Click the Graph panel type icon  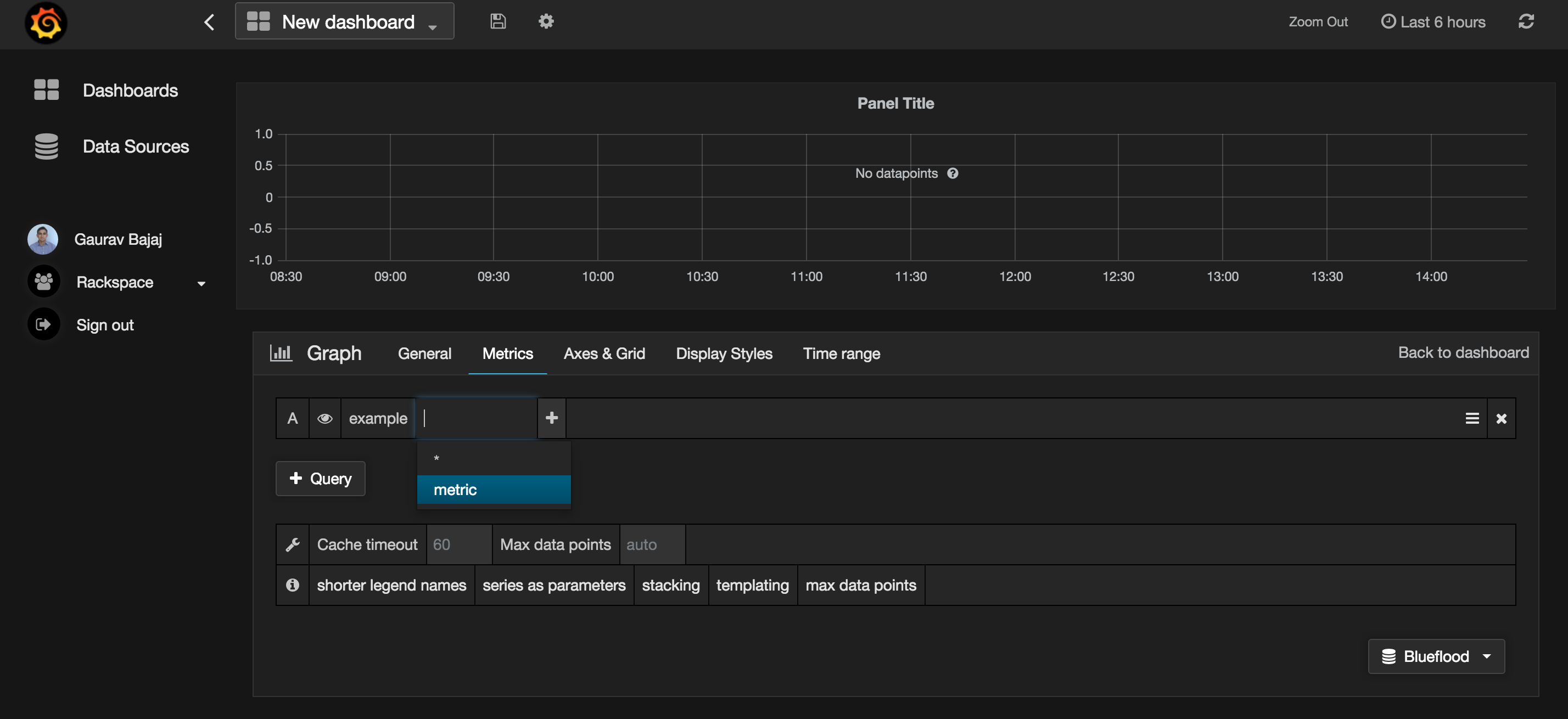pos(281,353)
